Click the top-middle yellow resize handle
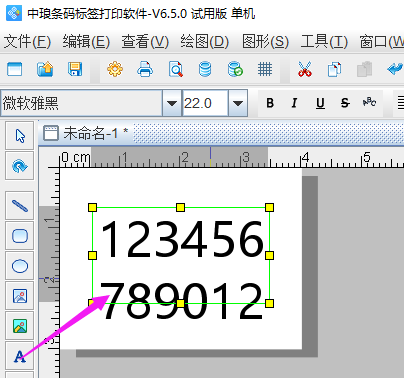This screenshot has height=378, width=404. coord(180,208)
